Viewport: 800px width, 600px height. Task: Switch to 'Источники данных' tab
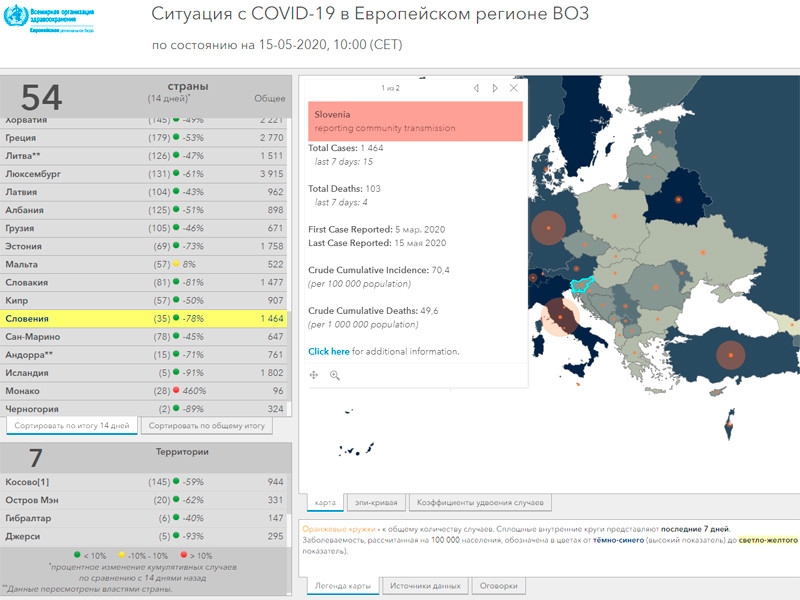pyautogui.click(x=425, y=586)
